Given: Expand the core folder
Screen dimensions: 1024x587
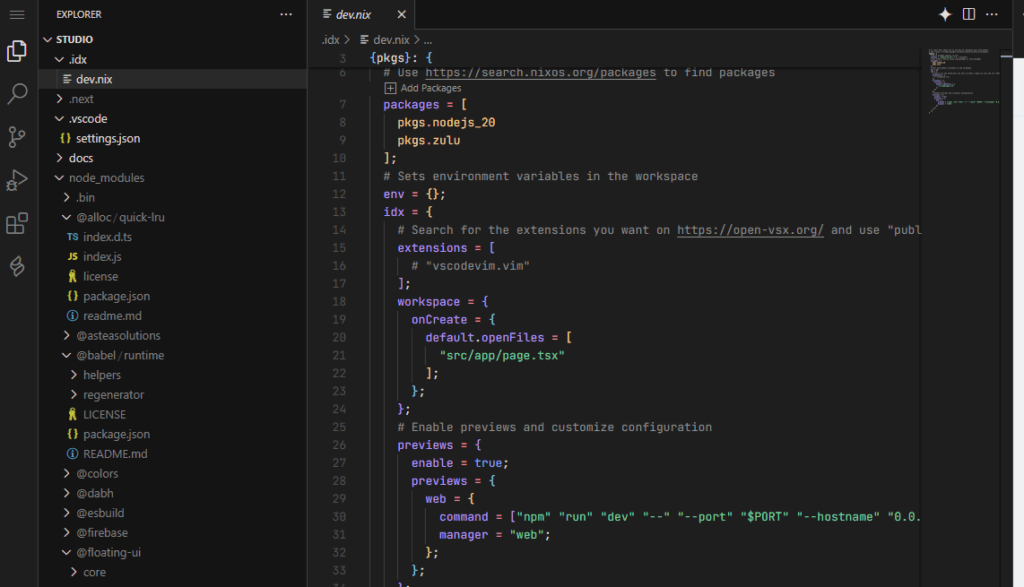Looking at the screenshot, I should pos(73,572).
